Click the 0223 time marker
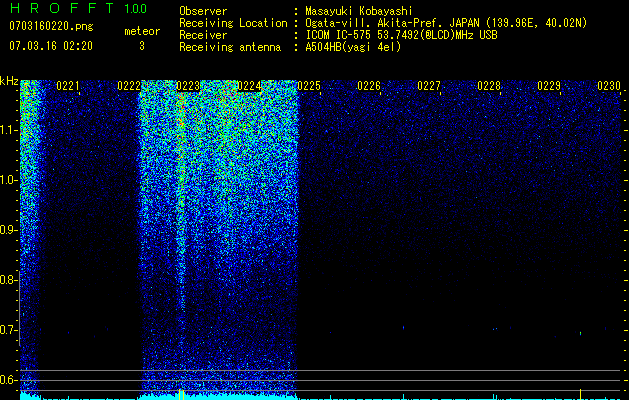The image size is (629, 400). (188, 86)
